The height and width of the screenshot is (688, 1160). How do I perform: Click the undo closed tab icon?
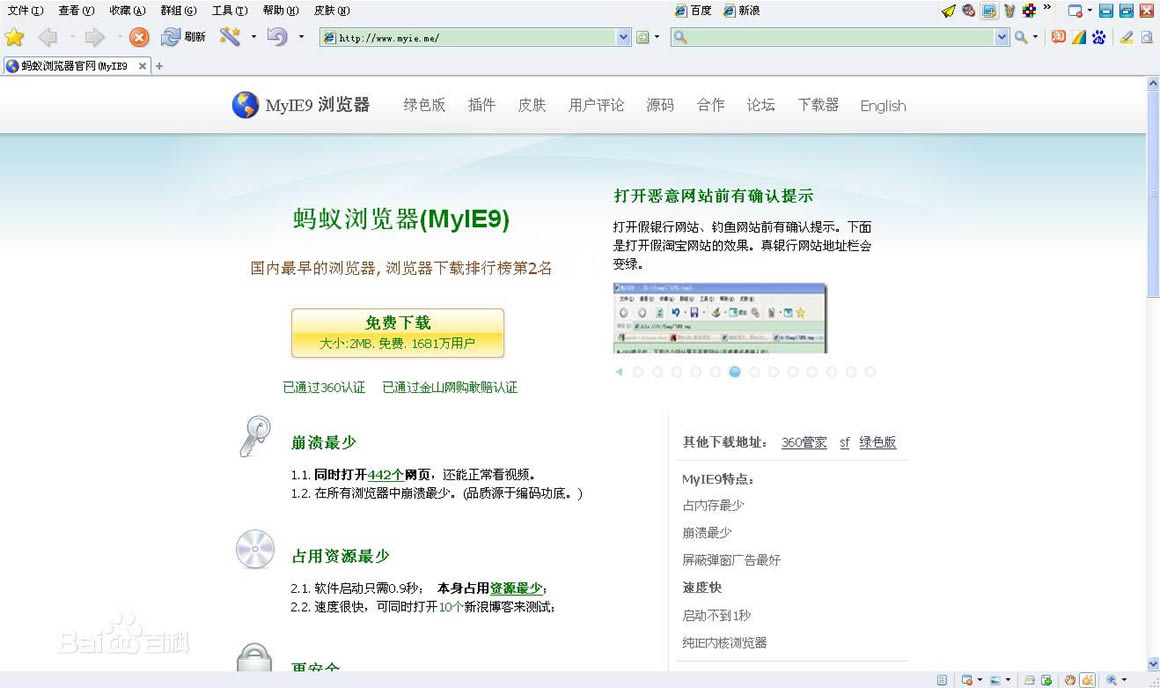point(277,37)
